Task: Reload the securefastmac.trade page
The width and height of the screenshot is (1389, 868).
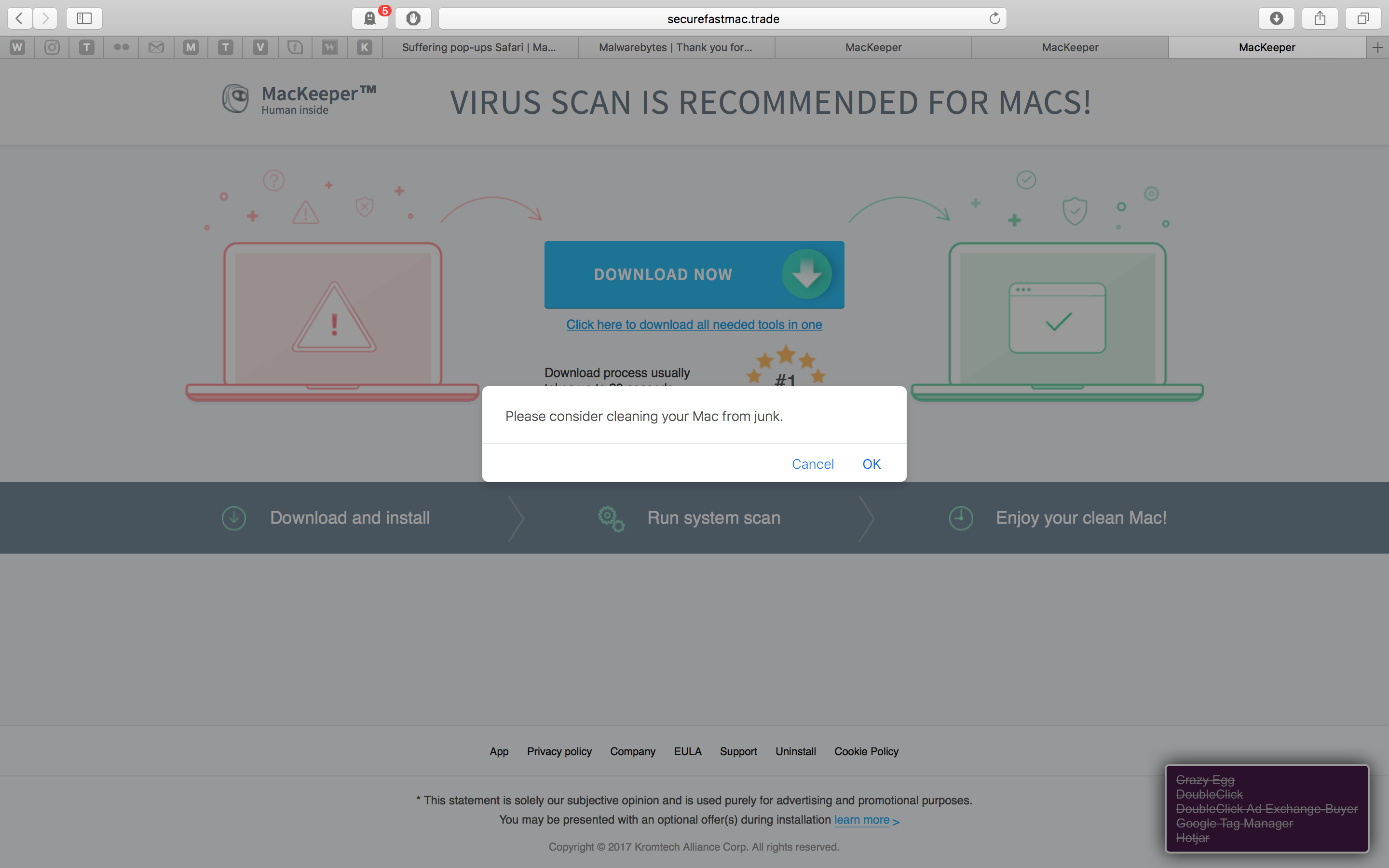Action: (994, 18)
